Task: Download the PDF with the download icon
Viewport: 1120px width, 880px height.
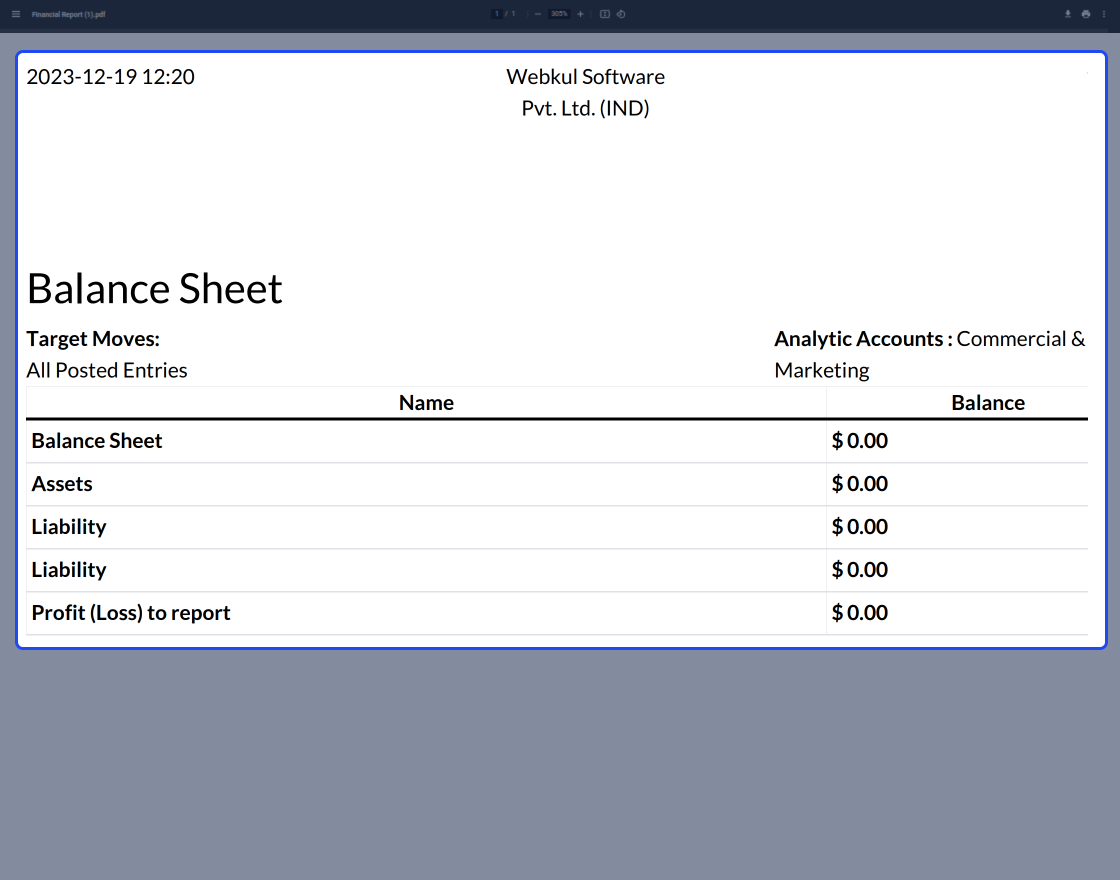Action: point(1068,14)
